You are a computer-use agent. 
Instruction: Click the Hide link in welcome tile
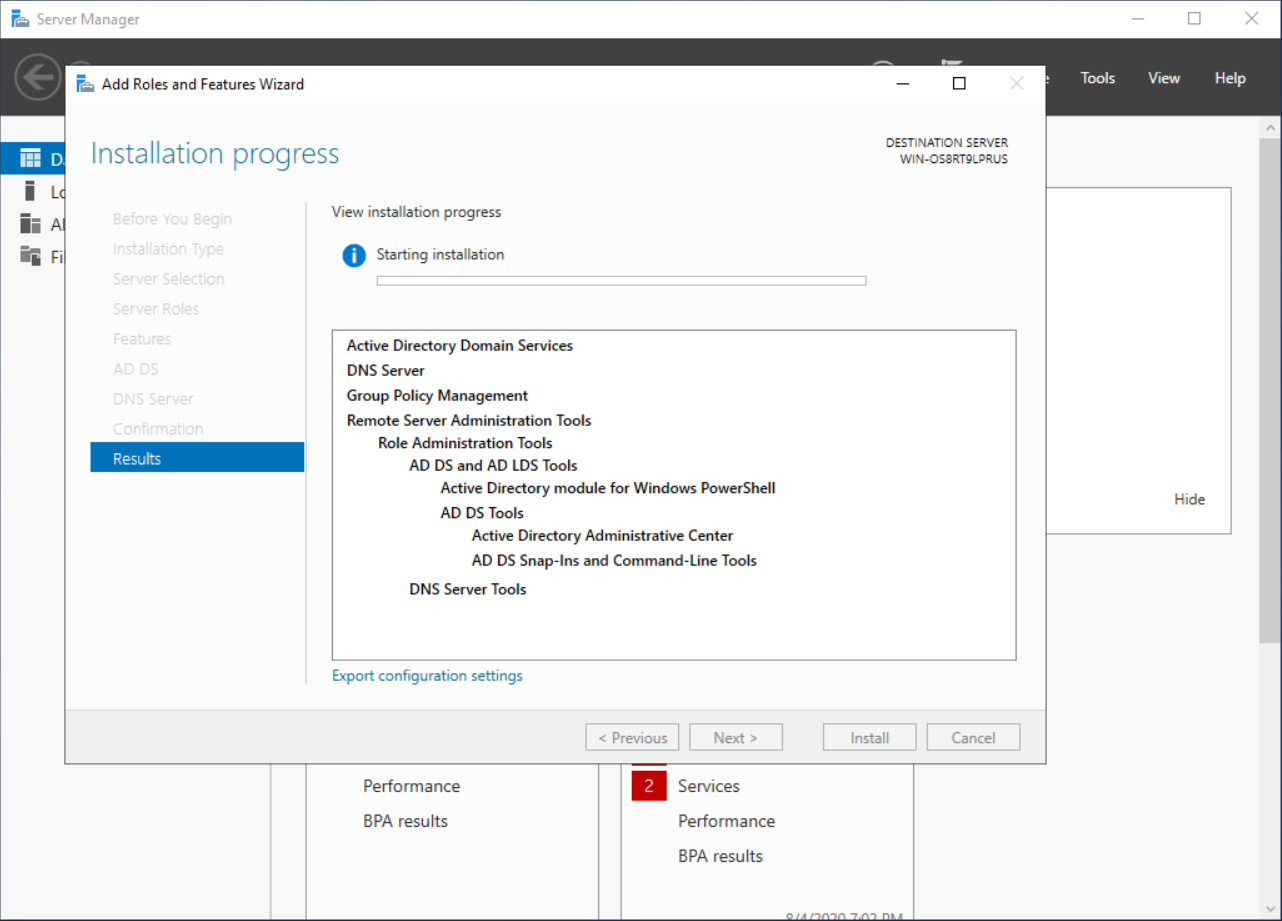[x=1189, y=499]
